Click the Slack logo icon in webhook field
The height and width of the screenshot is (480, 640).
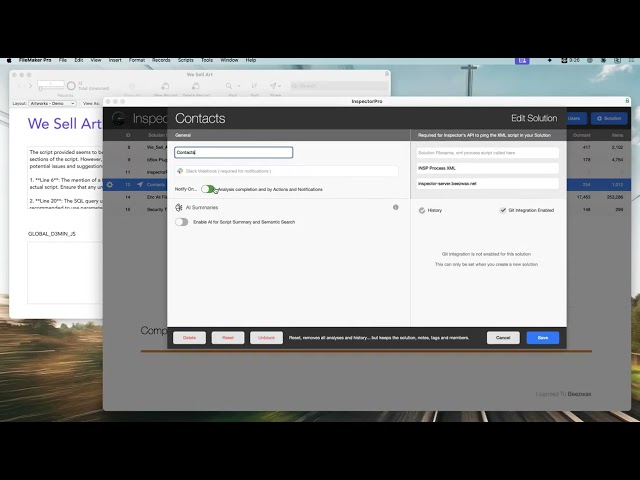(x=180, y=171)
